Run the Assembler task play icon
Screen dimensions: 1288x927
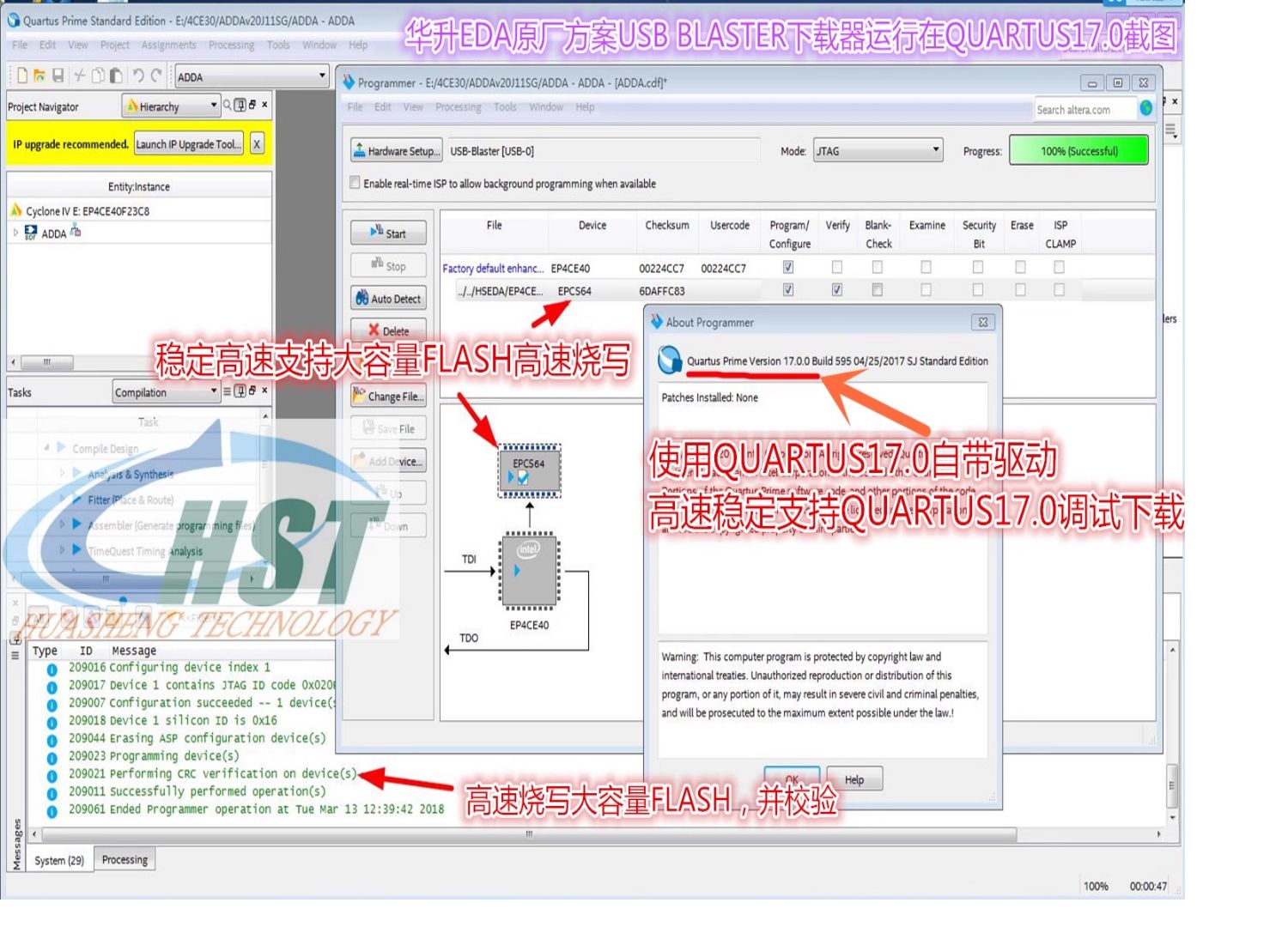tap(76, 524)
